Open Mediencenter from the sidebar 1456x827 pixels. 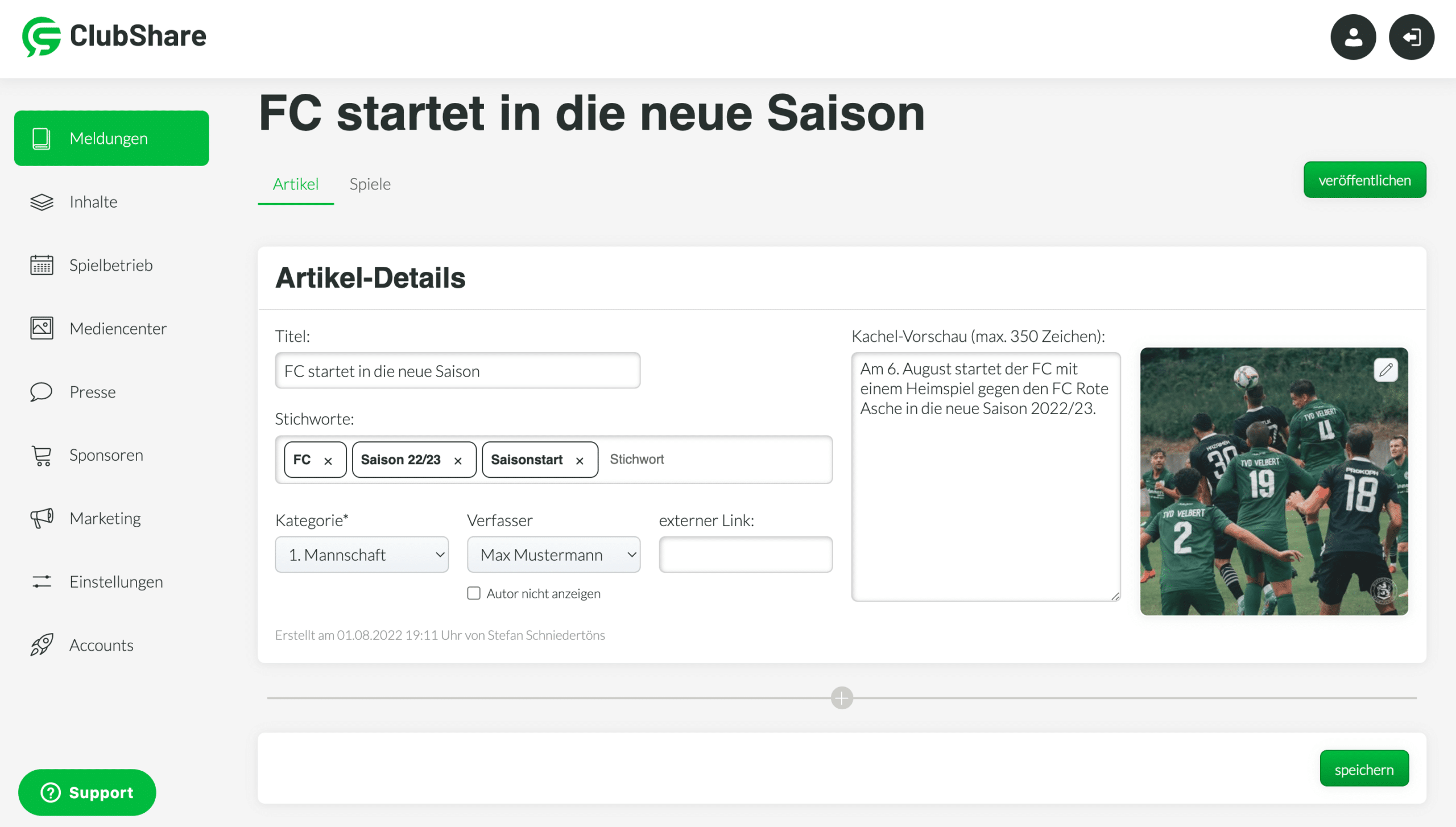click(x=118, y=328)
